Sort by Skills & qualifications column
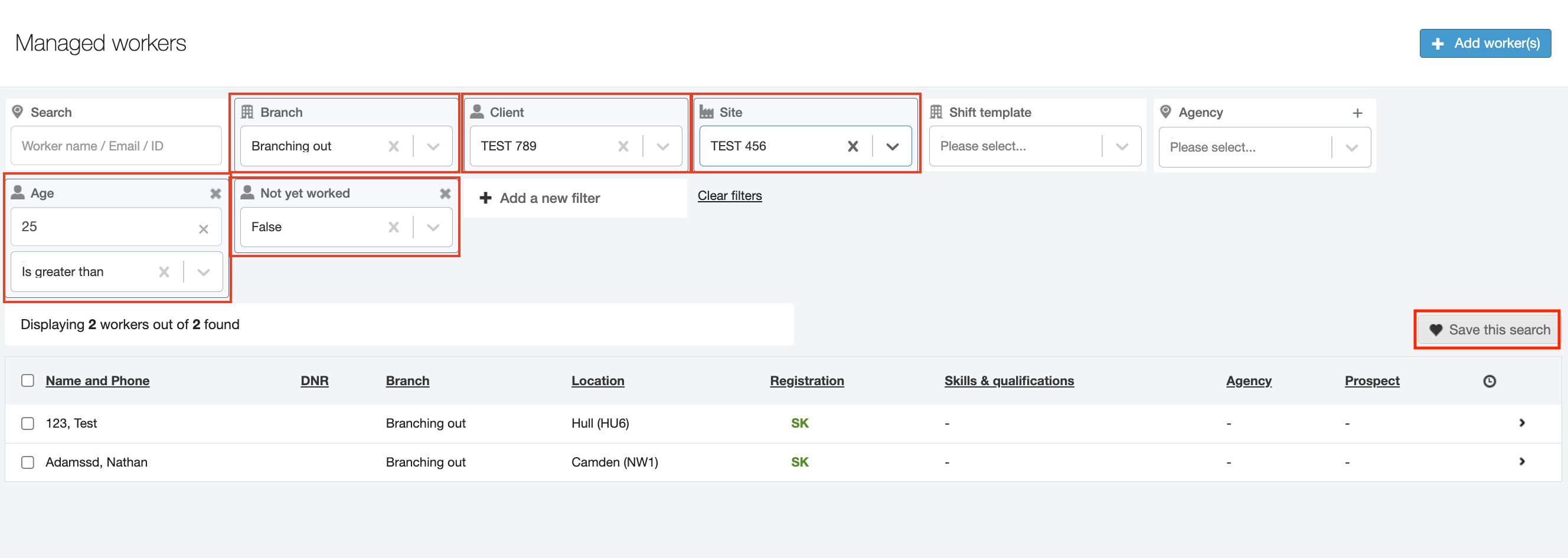The height and width of the screenshot is (558, 1568). pos(1008,380)
